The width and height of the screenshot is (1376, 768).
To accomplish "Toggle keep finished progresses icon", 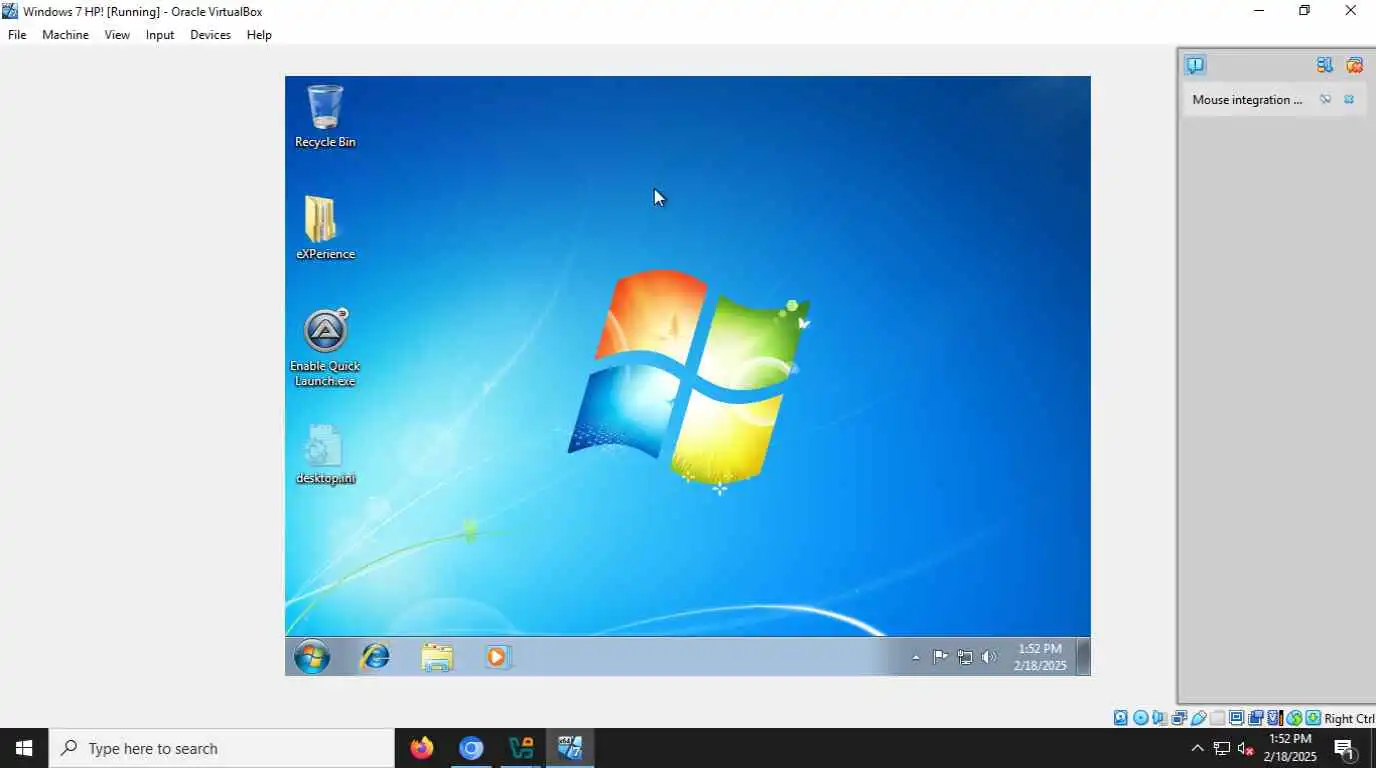I will (1325, 65).
